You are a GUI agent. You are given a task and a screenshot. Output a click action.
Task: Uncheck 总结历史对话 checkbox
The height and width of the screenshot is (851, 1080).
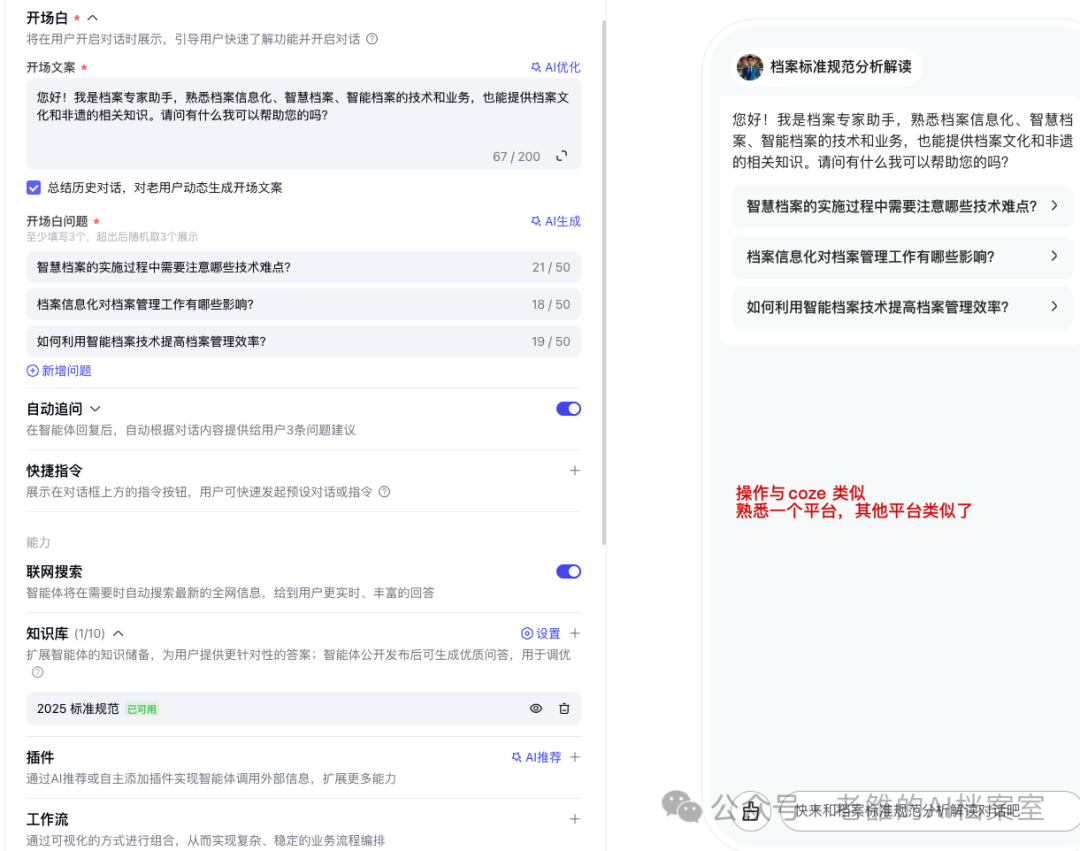[x=34, y=187]
